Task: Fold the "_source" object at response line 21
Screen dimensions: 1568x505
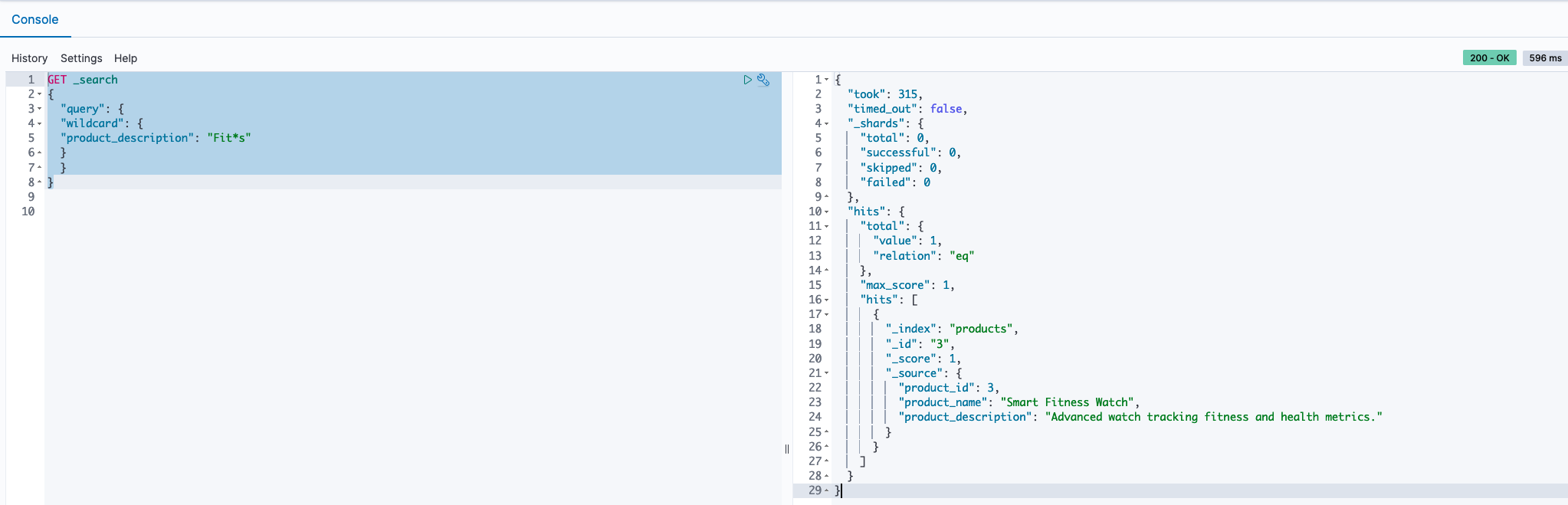Action: [x=826, y=373]
